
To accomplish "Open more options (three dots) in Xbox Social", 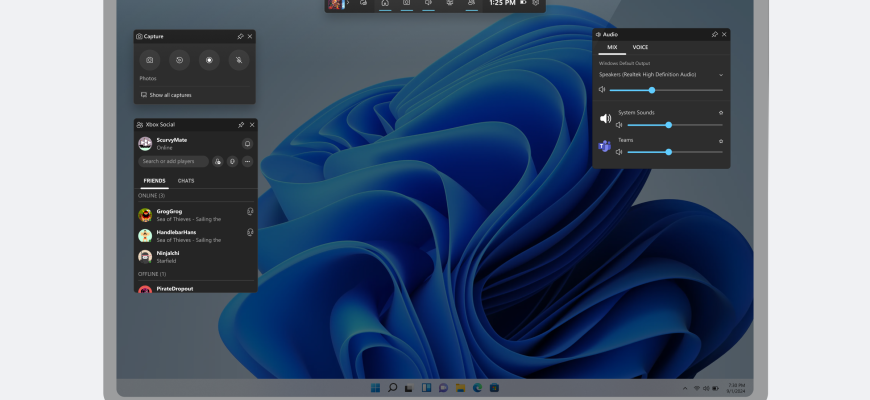I will [247, 161].
